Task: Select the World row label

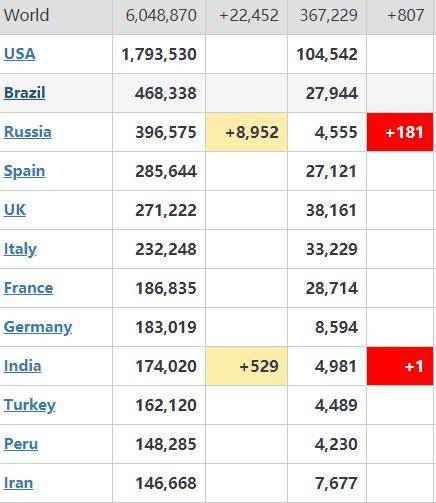Action: pos(26,15)
